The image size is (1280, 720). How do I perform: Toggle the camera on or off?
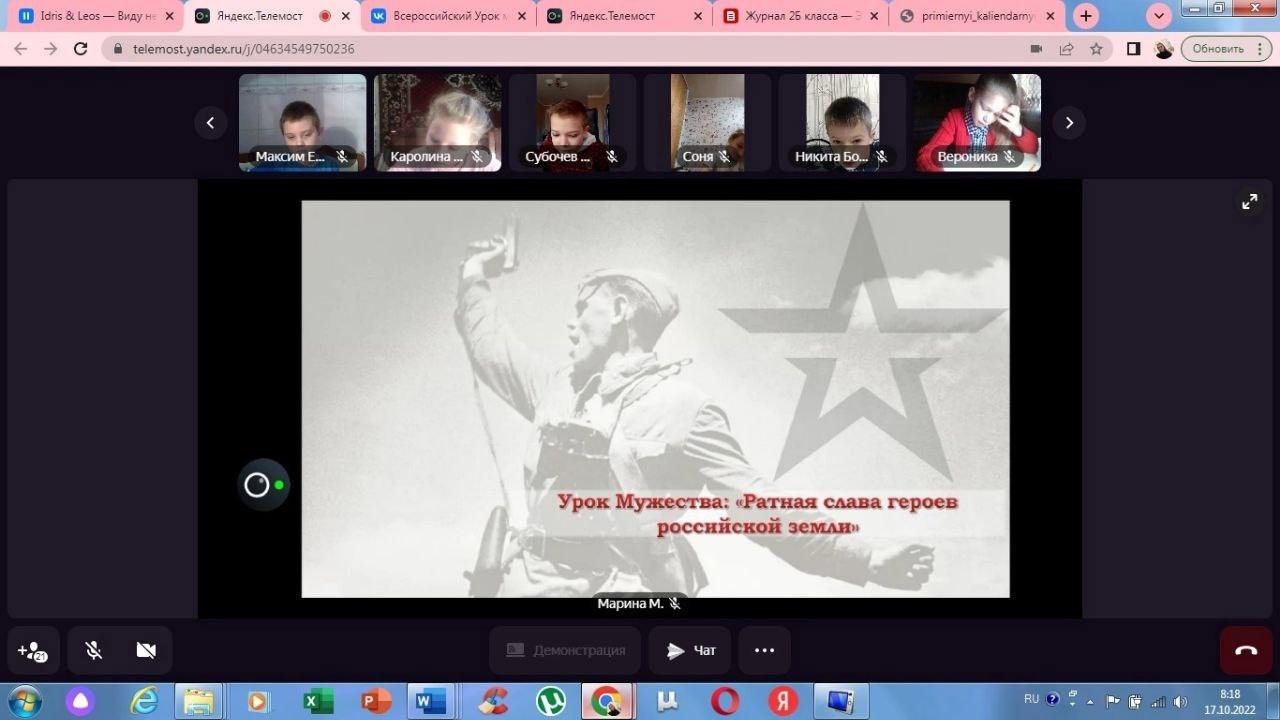(146, 651)
